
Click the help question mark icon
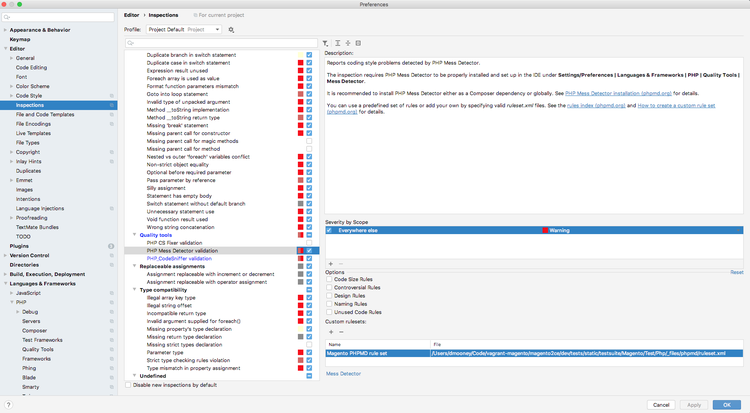[8, 405]
